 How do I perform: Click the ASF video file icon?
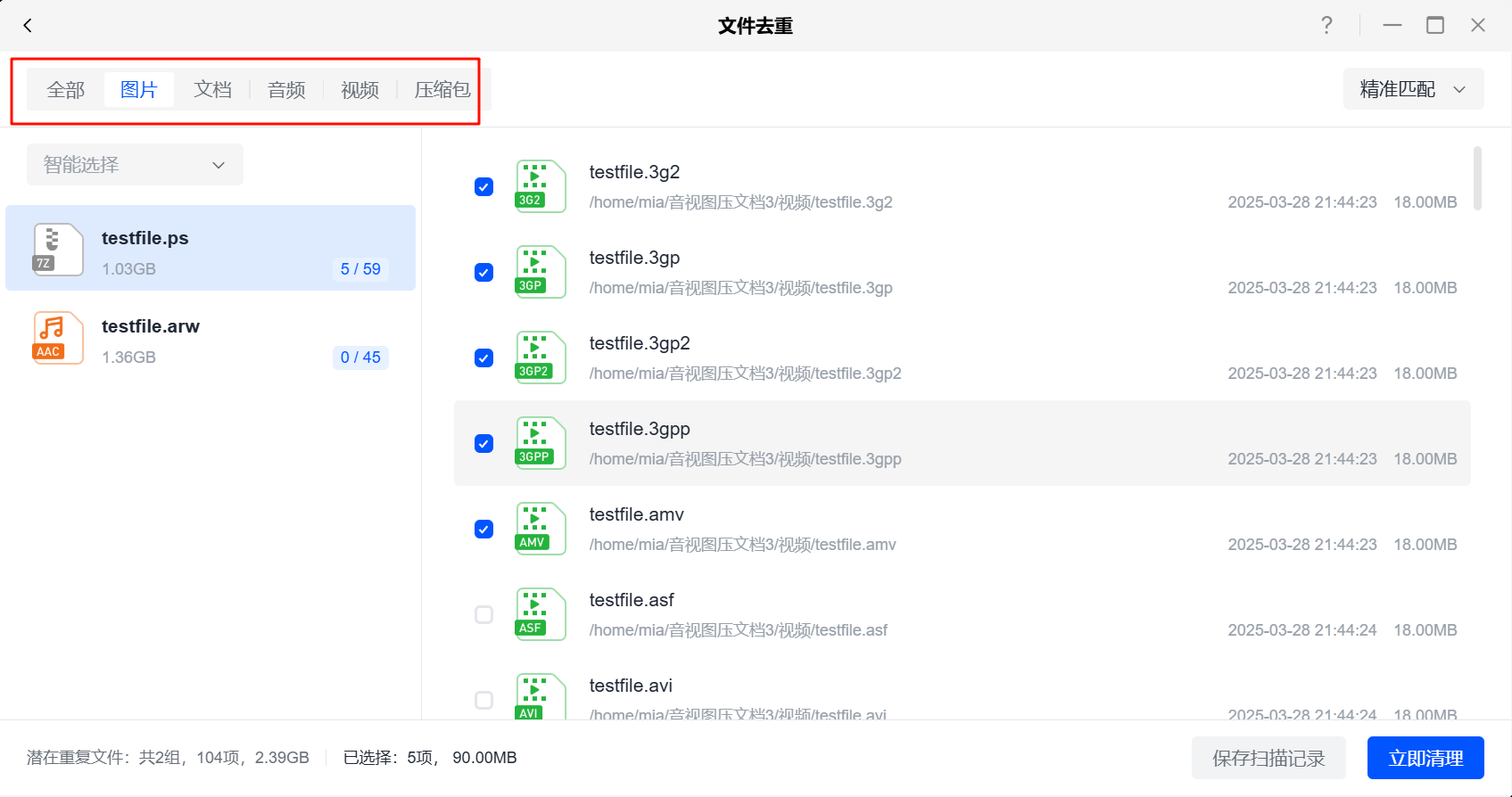pyautogui.click(x=540, y=614)
